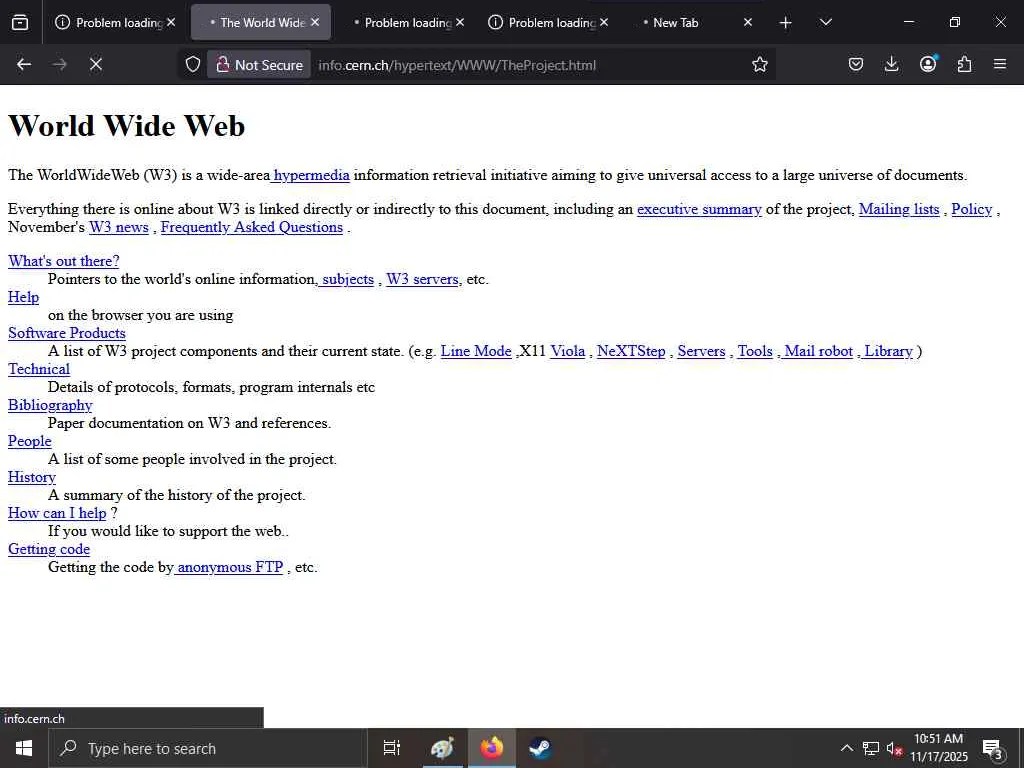Open the Firefox account icon
The height and width of the screenshot is (768, 1024).
coord(928,64)
